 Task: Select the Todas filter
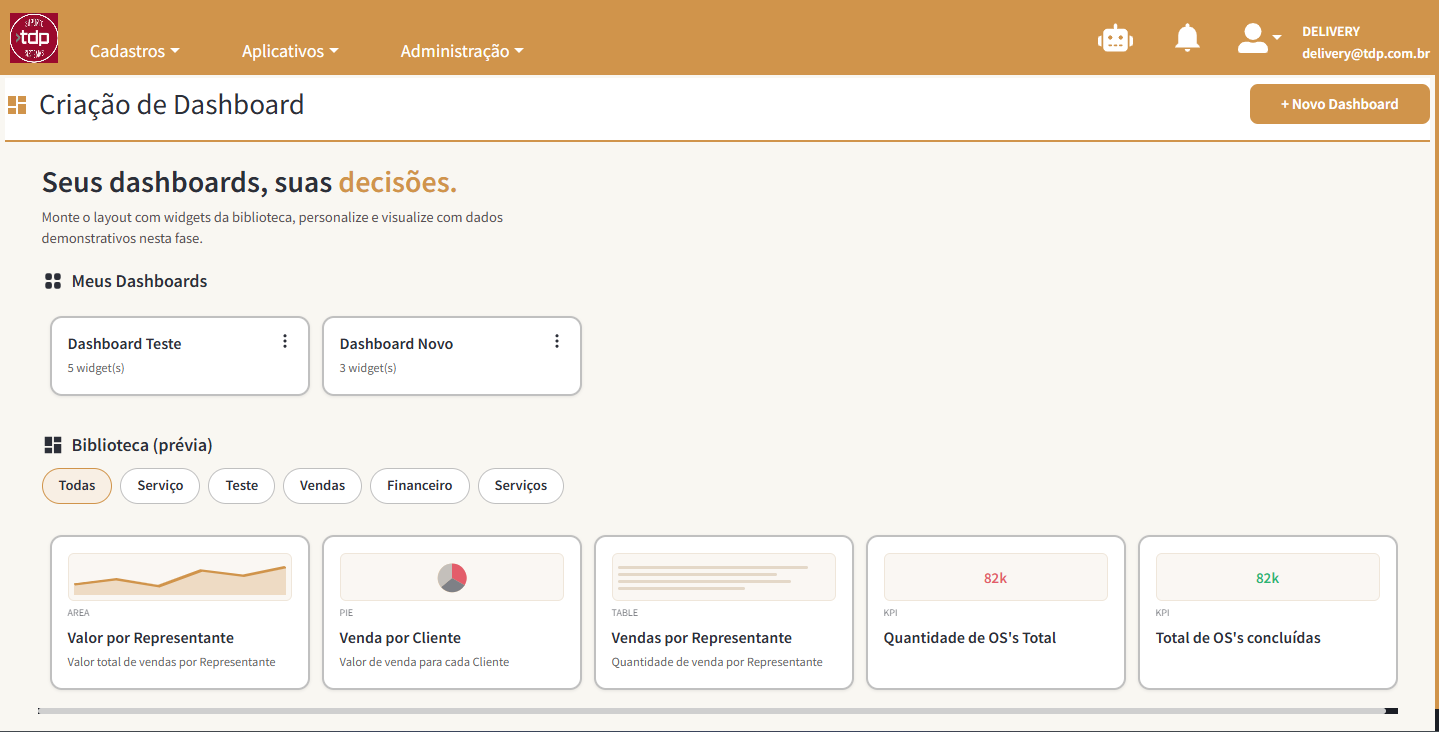tap(77, 486)
